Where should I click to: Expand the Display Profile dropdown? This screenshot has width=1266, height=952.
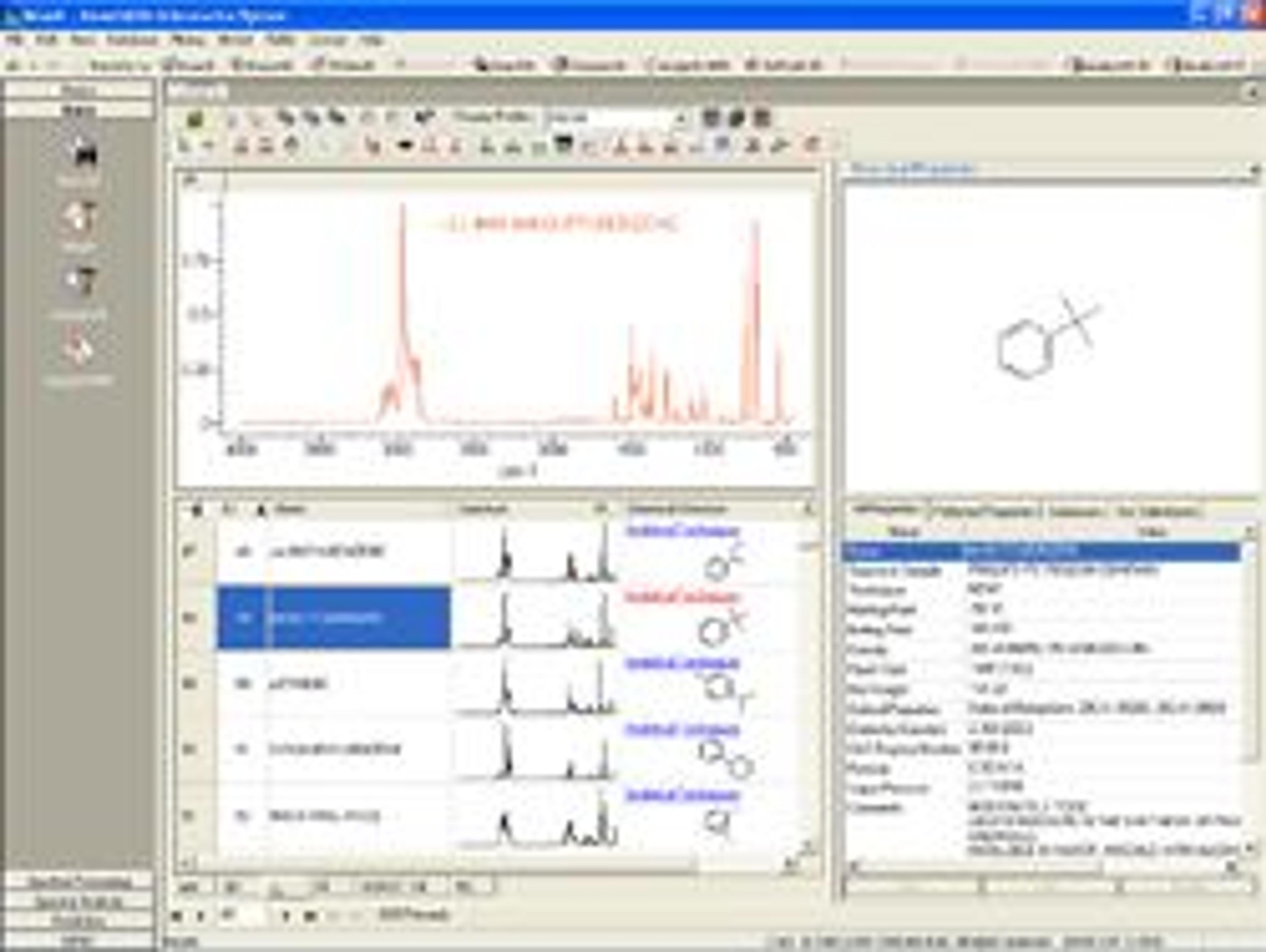point(681,118)
